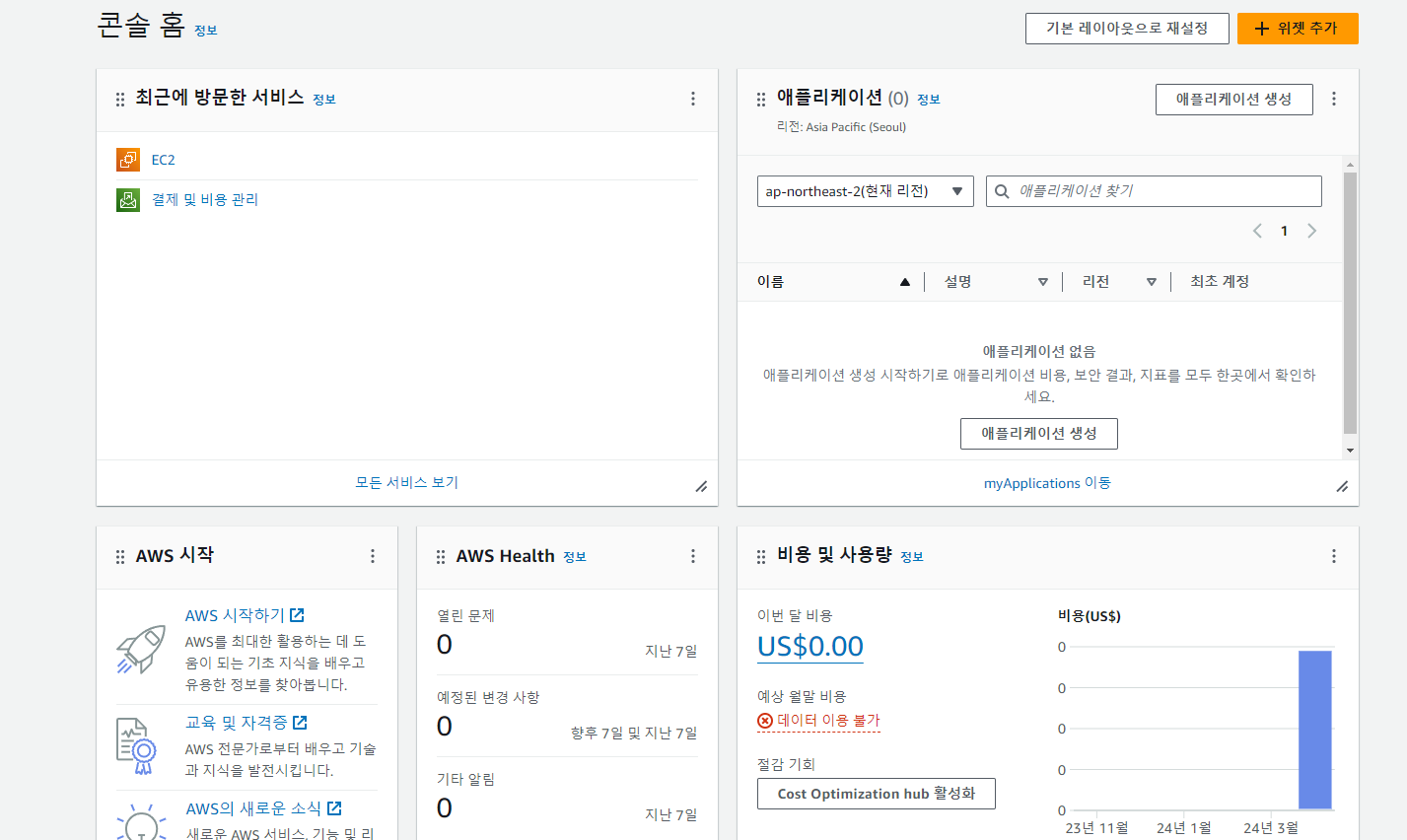Screen dimensions: 1407x840
Task: Open the options menu of AWS Health widget
Action: 693,556
